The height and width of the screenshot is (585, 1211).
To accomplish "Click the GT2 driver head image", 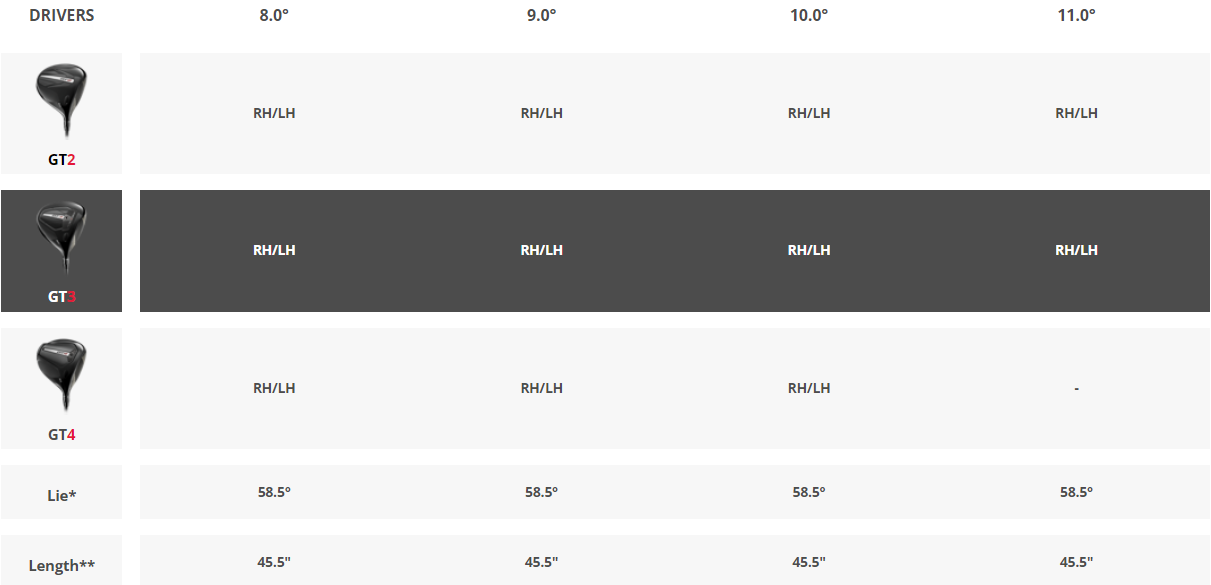I will click(61, 98).
